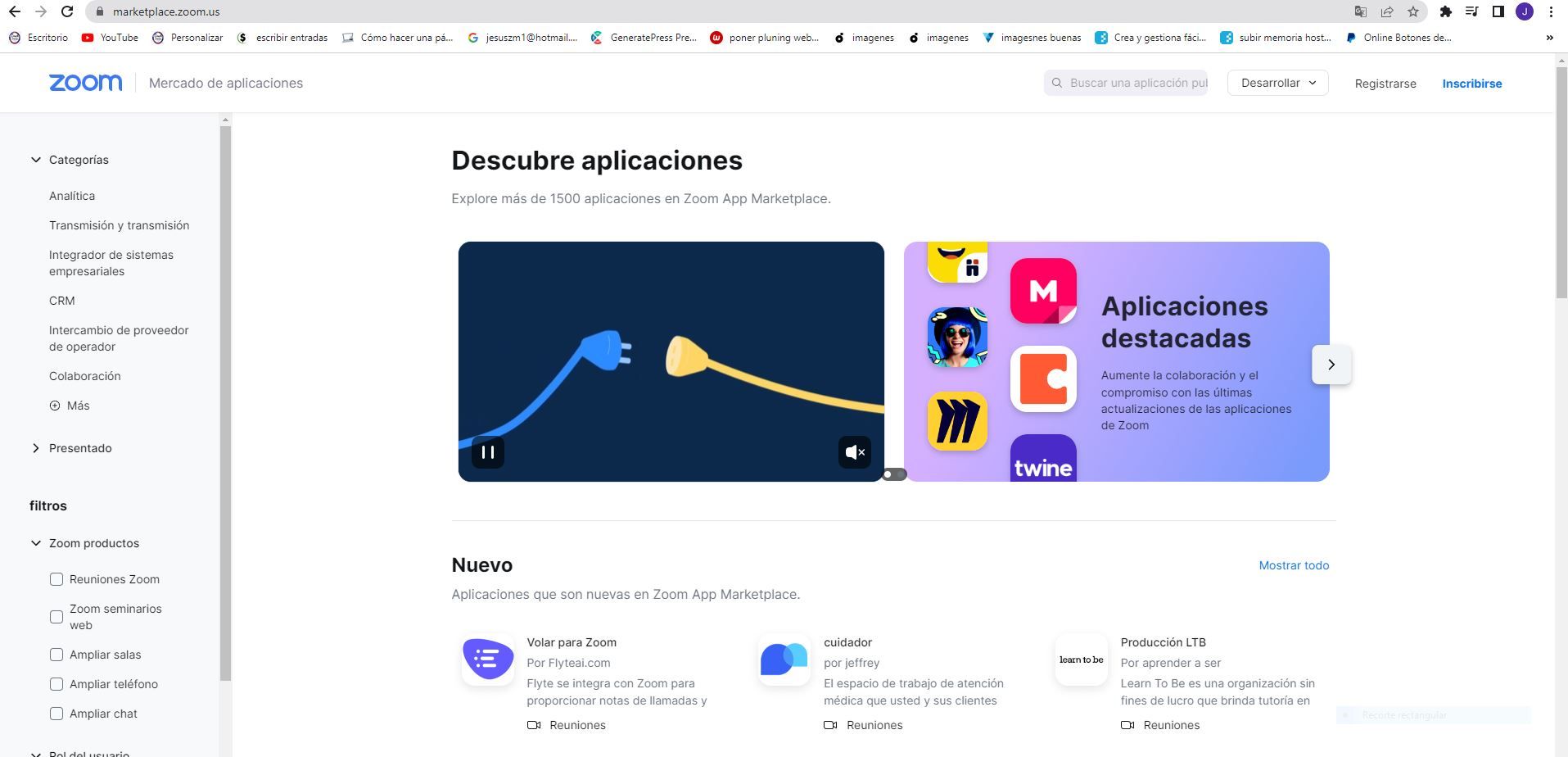Click the Mercado de aplicaciones title
This screenshot has height=757, width=1568.
226,83
